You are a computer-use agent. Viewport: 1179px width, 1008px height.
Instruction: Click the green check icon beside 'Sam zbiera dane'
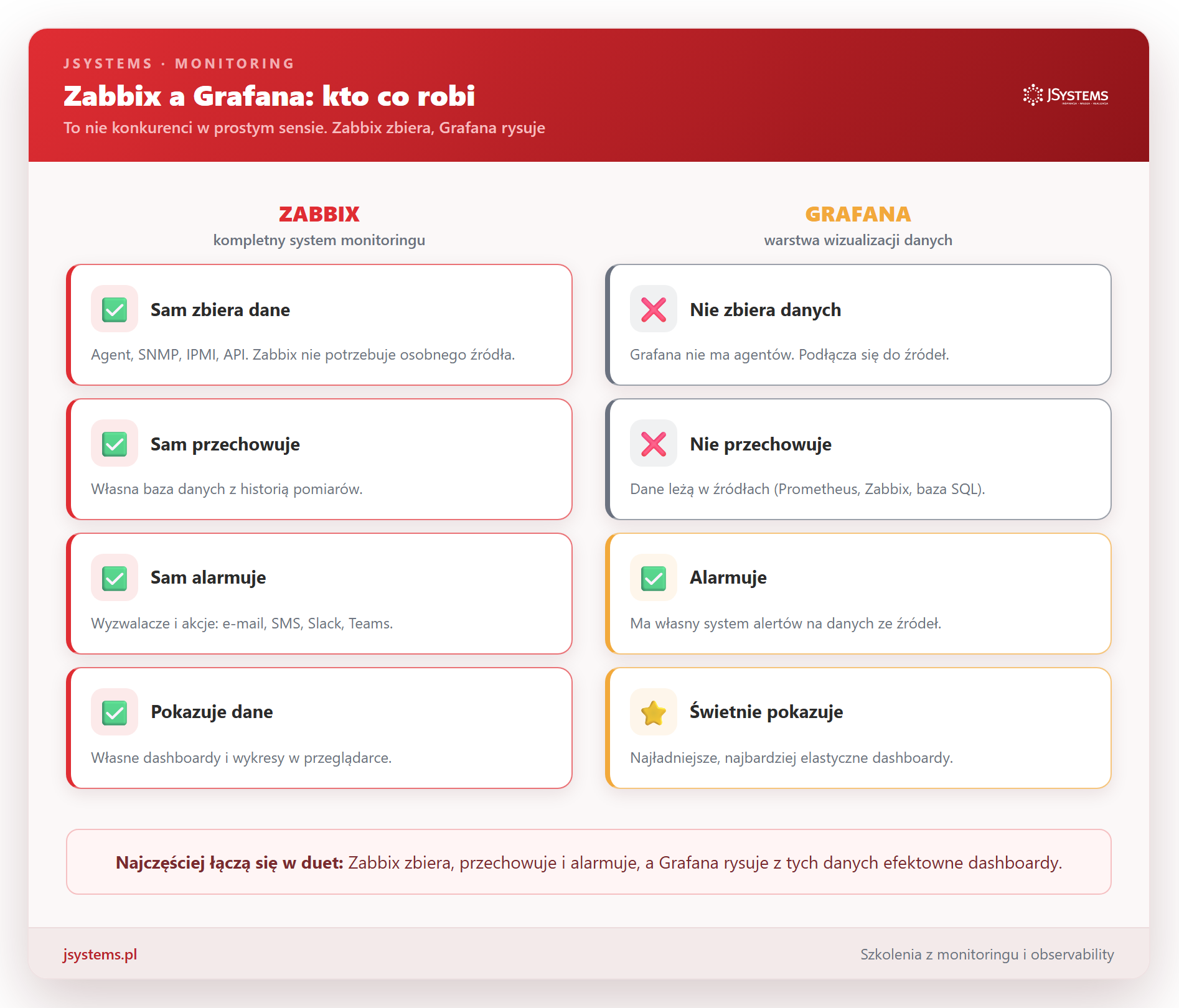click(x=115, y=309)
